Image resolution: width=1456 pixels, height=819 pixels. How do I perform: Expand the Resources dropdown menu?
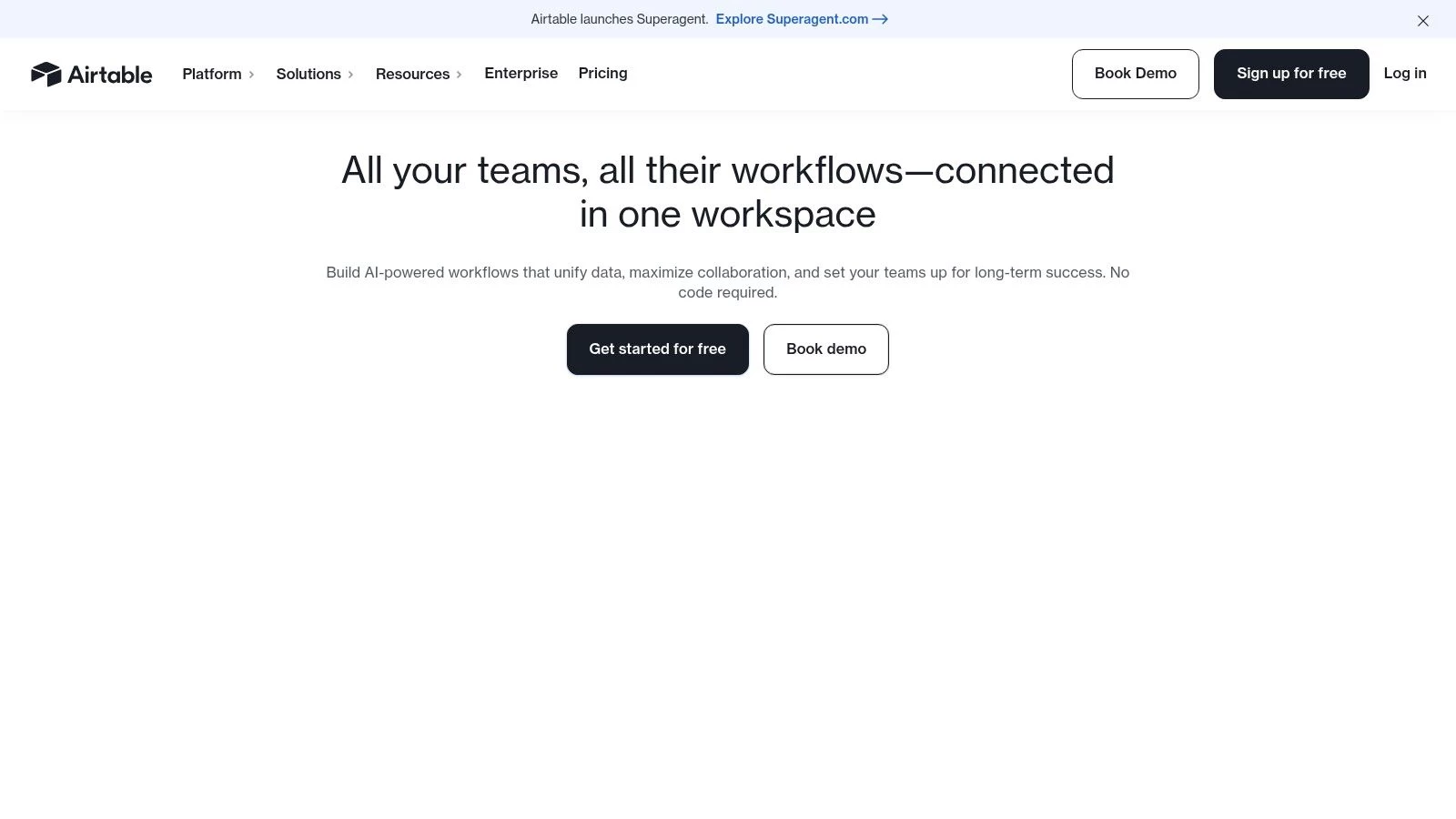click(412, 74)
